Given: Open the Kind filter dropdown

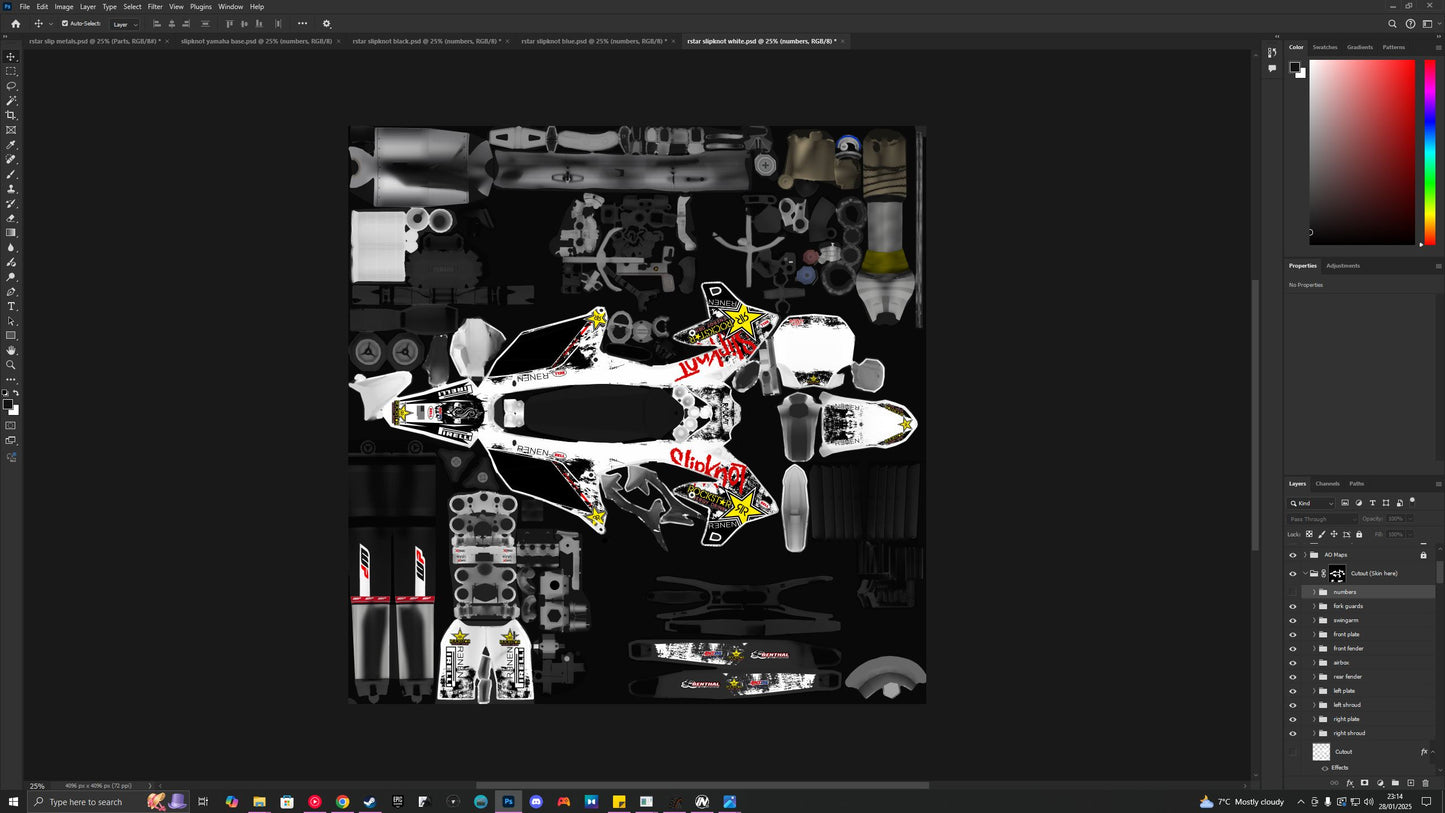Looking at the screenshot, I should click(x=1312, y=503).
